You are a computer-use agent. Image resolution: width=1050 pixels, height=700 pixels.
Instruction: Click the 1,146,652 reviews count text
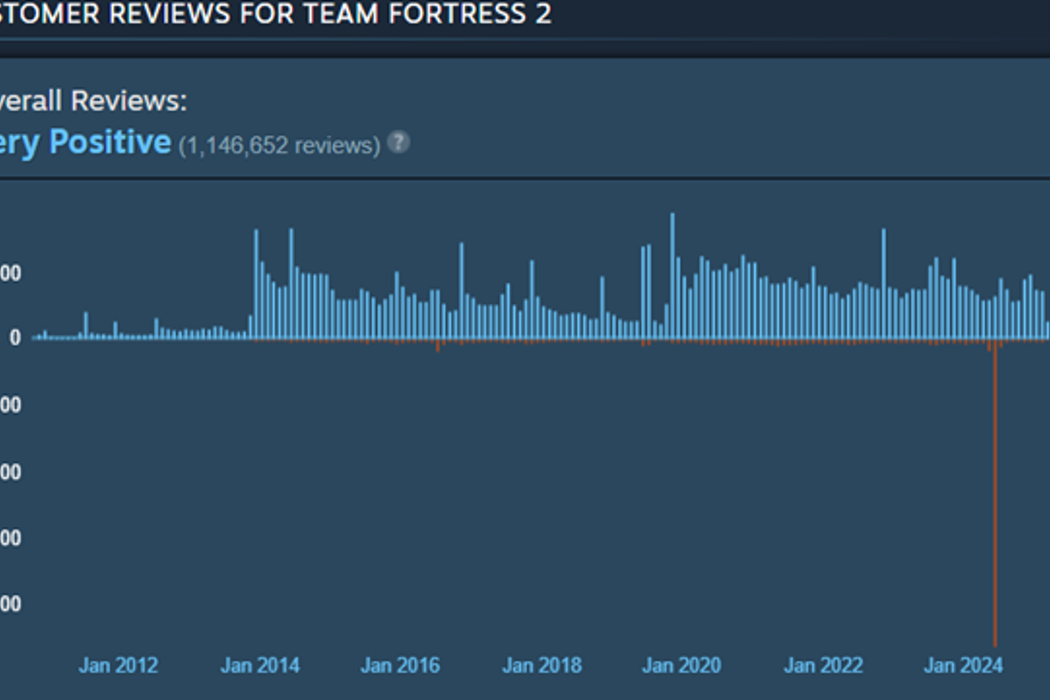279,146
